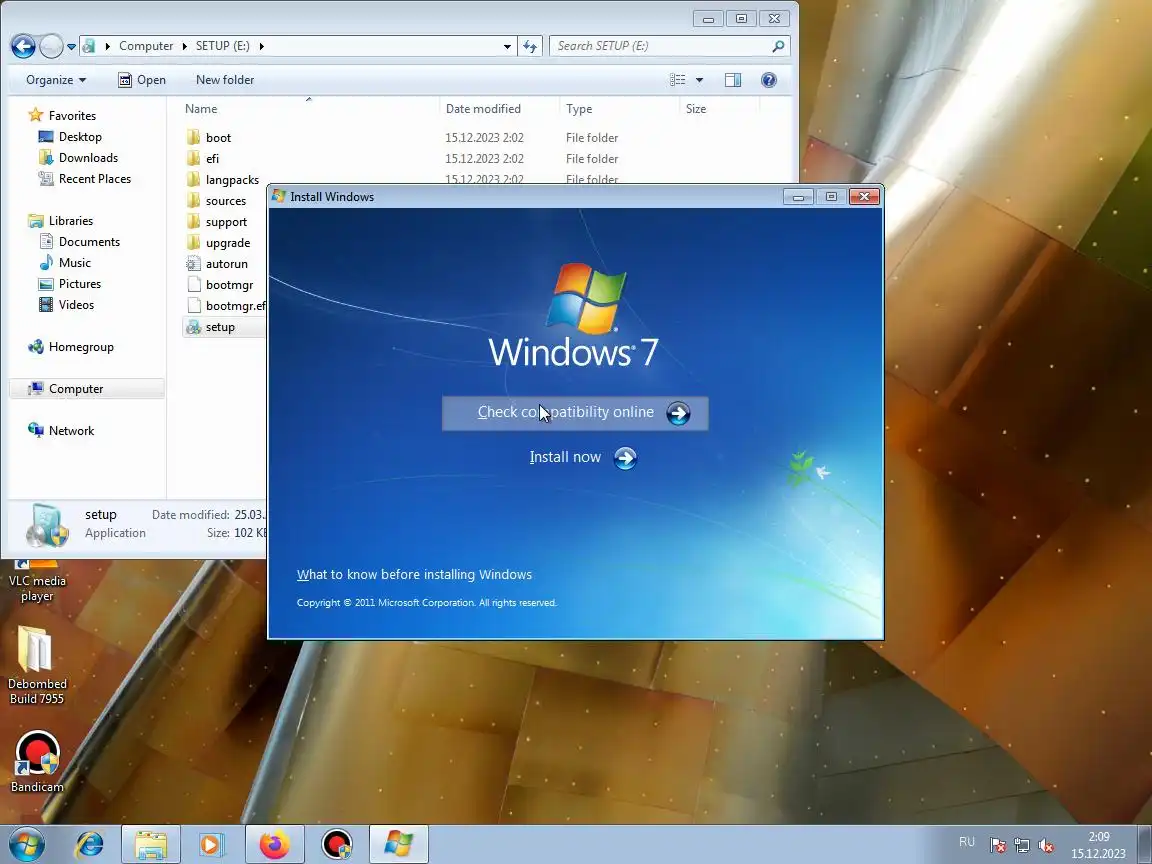Click SETUP (E:) in address breadcrumb

pos(223,46)
